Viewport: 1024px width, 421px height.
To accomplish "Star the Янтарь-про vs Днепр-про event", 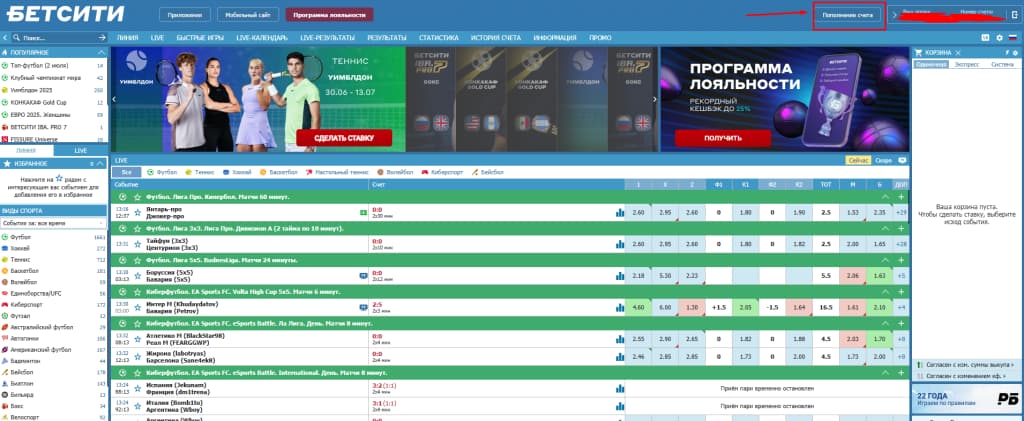I will [138, 212].
